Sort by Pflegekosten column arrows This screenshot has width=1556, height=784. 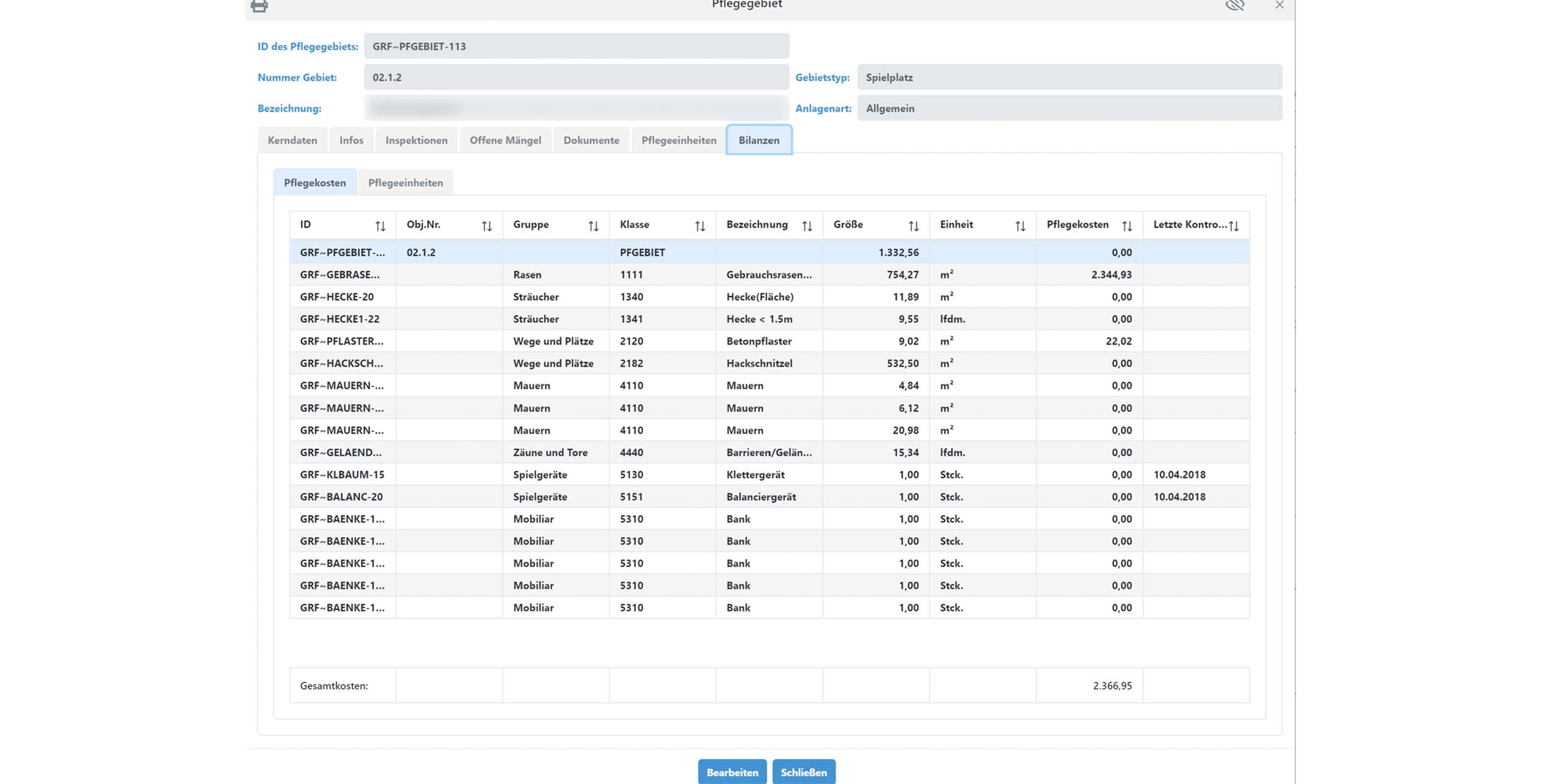tap(1126, 226)
